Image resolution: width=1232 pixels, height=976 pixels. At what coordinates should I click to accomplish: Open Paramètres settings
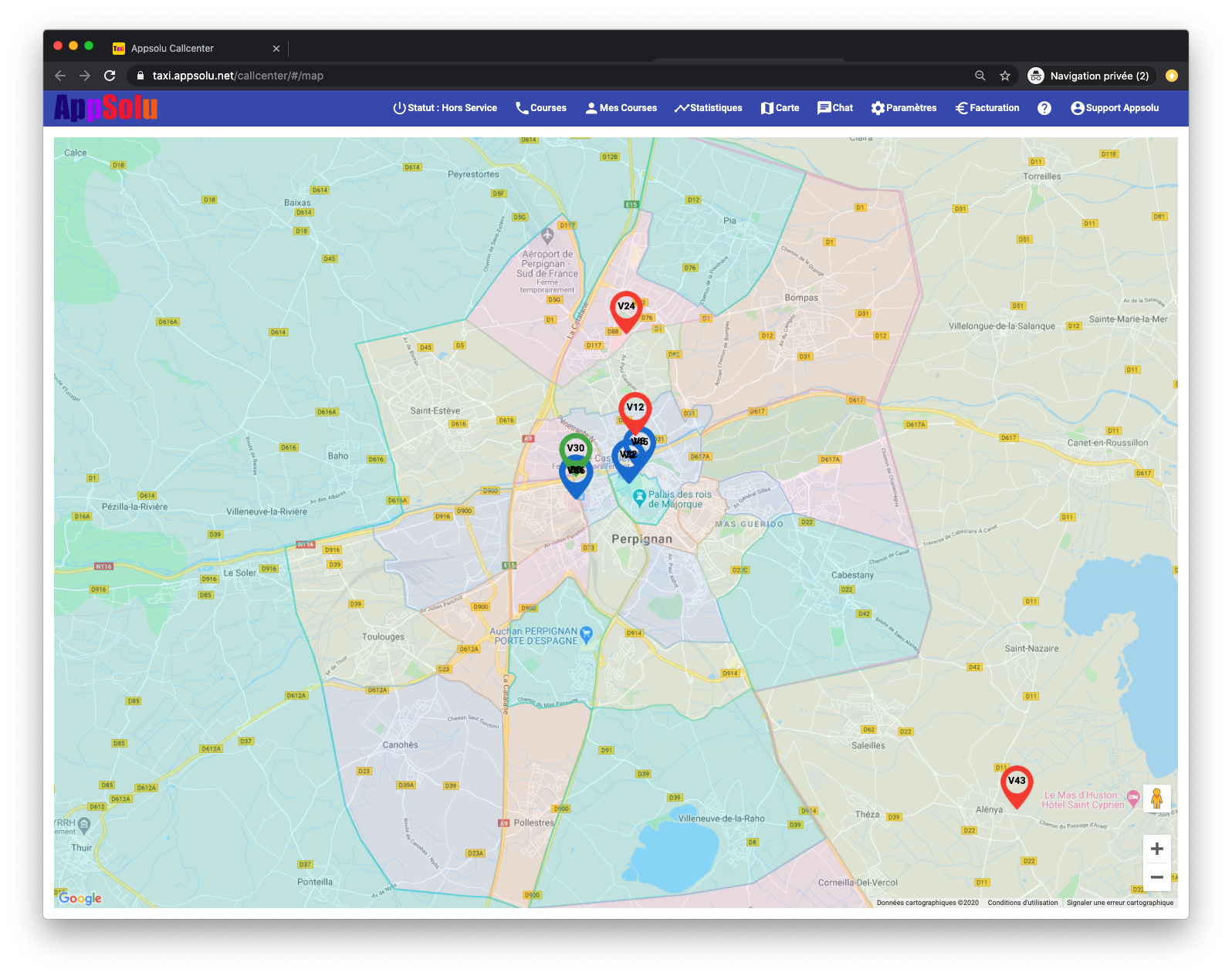coord(904,108)
